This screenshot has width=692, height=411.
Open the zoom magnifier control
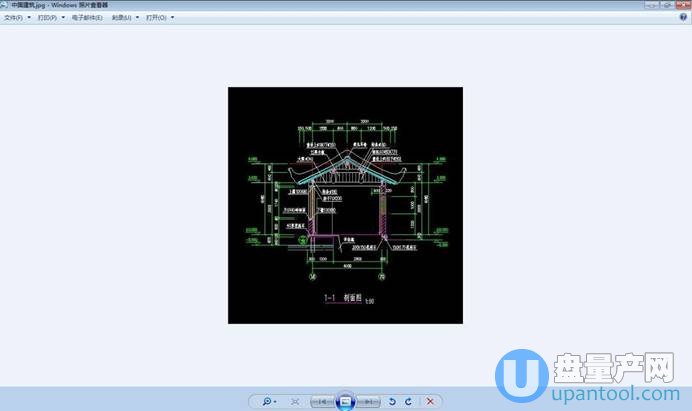(268, 401)
